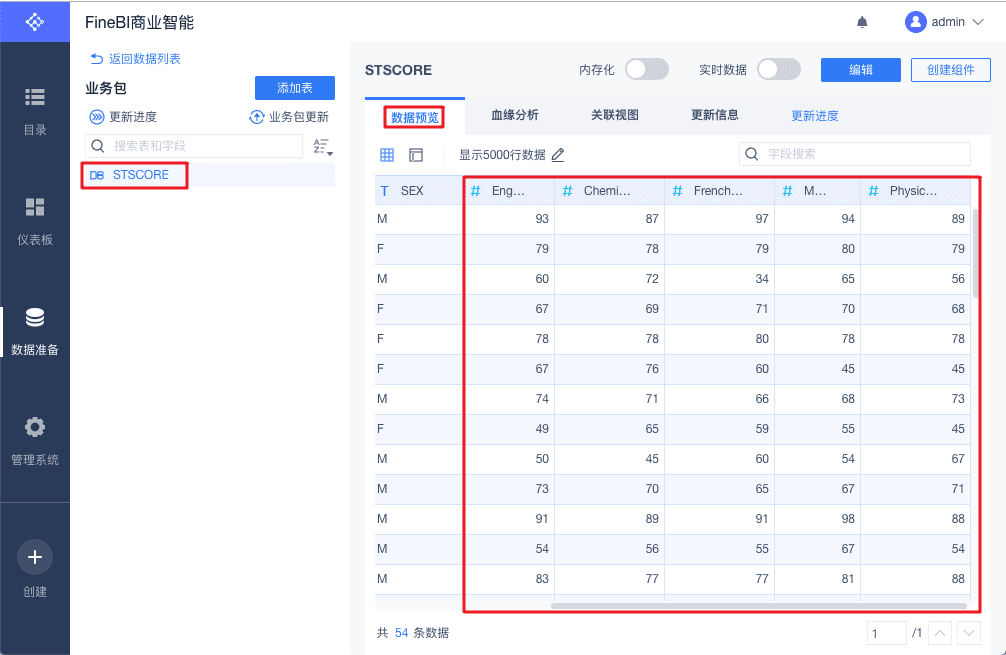The height and width of the screenshot is (655, 1006).
Task: Switch to the field layout view icon
Action: tap(416, 155)
